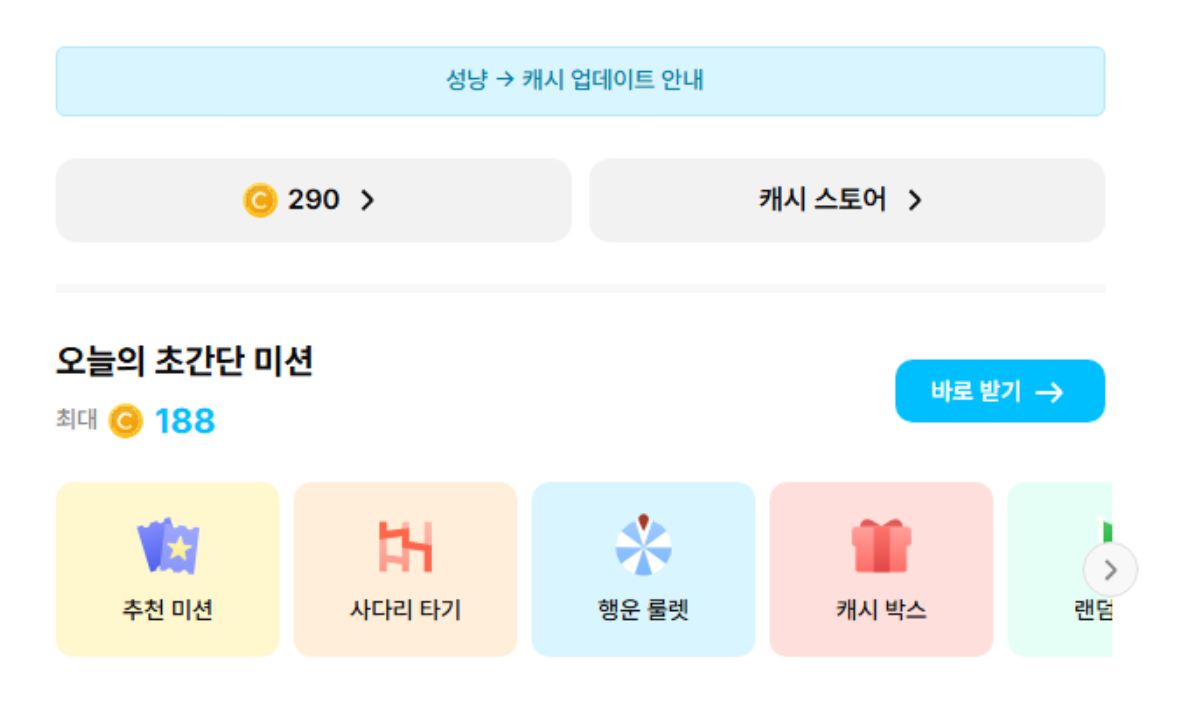Select the 추천 미션 card label

pyautogui.click(x=168, y=610)
